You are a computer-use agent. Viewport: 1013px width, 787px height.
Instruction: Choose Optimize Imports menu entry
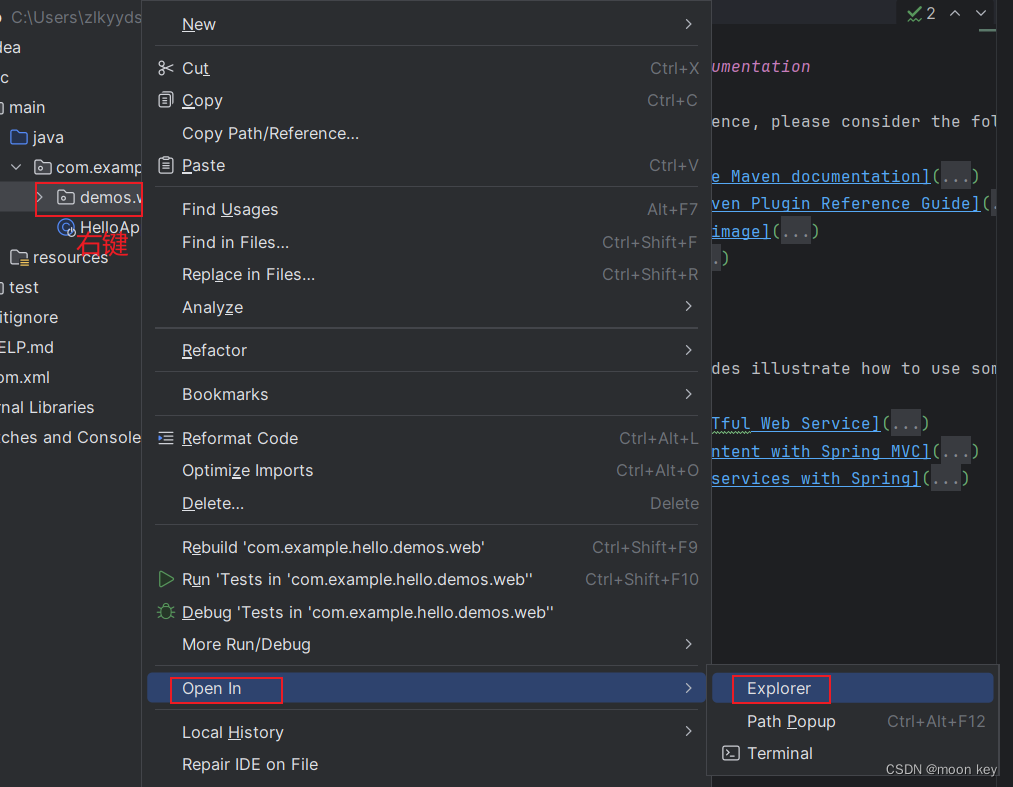tap(426, 470)
